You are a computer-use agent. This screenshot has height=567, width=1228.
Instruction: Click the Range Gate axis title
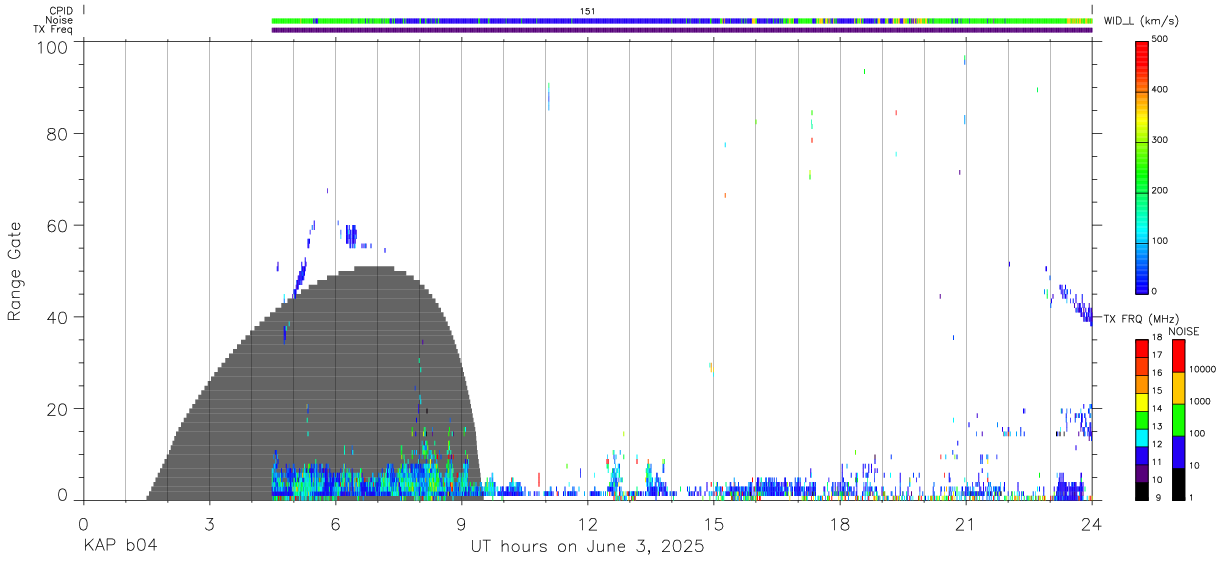(15, 271)
